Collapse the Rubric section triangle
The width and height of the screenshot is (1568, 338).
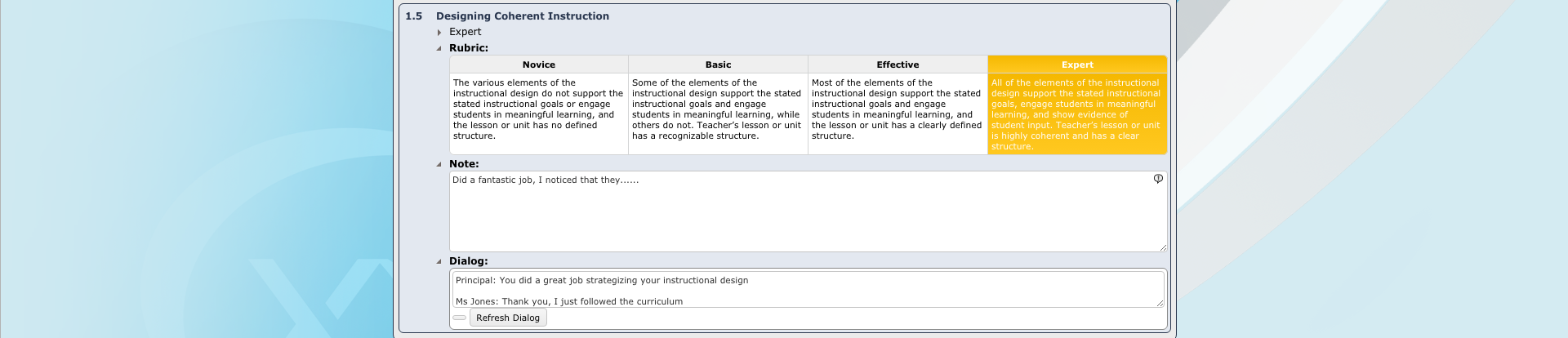pyautogui.click(x=439, y=48)
